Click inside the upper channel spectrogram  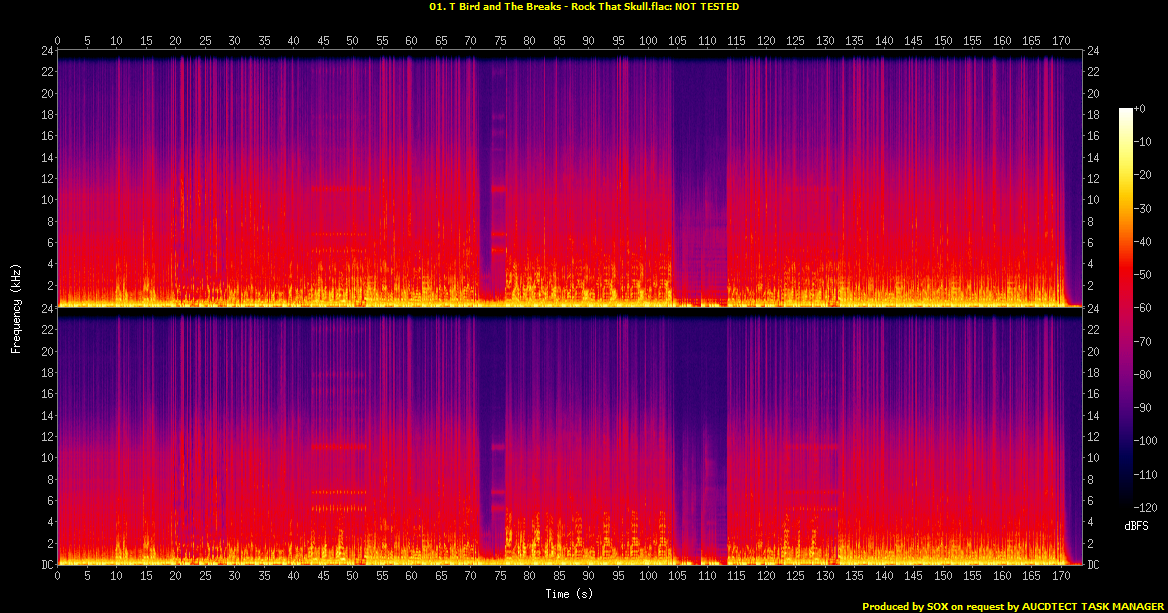[569, 179]
